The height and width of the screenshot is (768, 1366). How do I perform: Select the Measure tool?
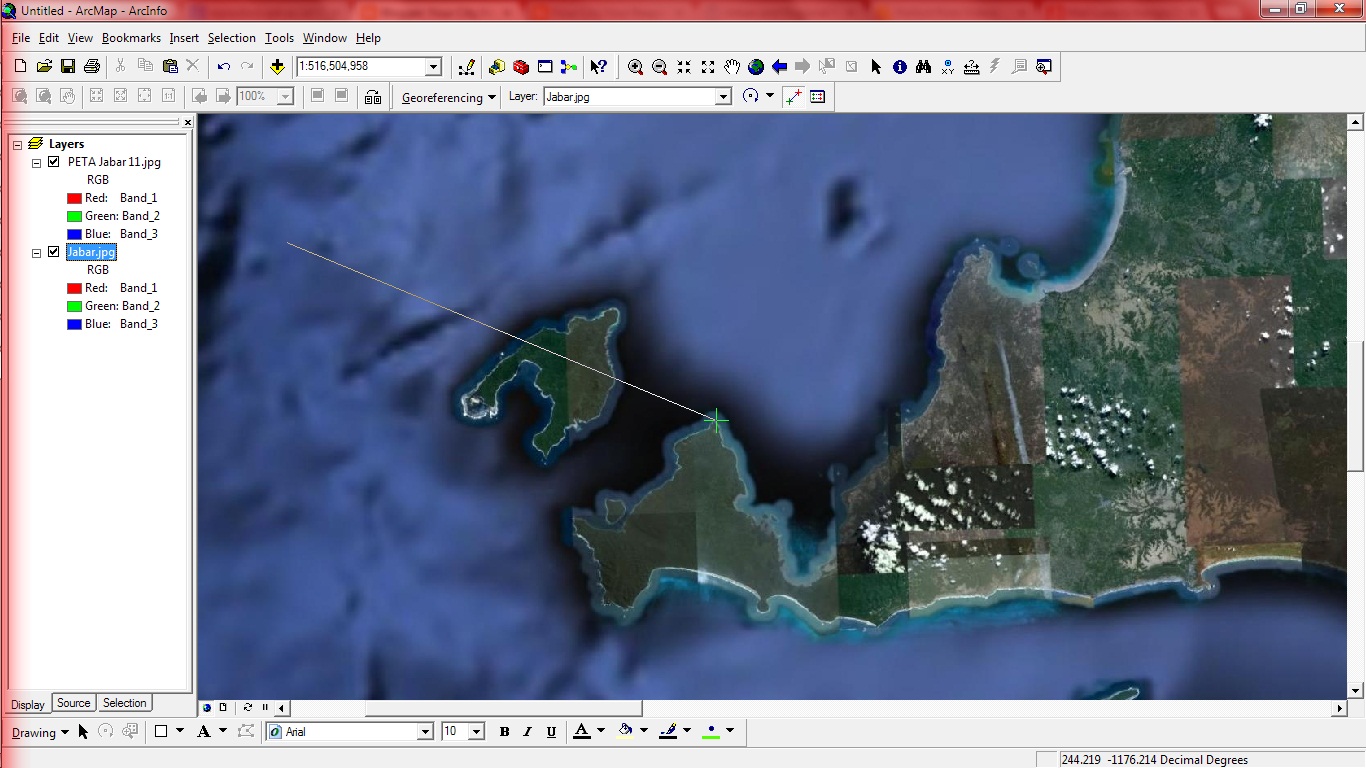coord(971,67)
